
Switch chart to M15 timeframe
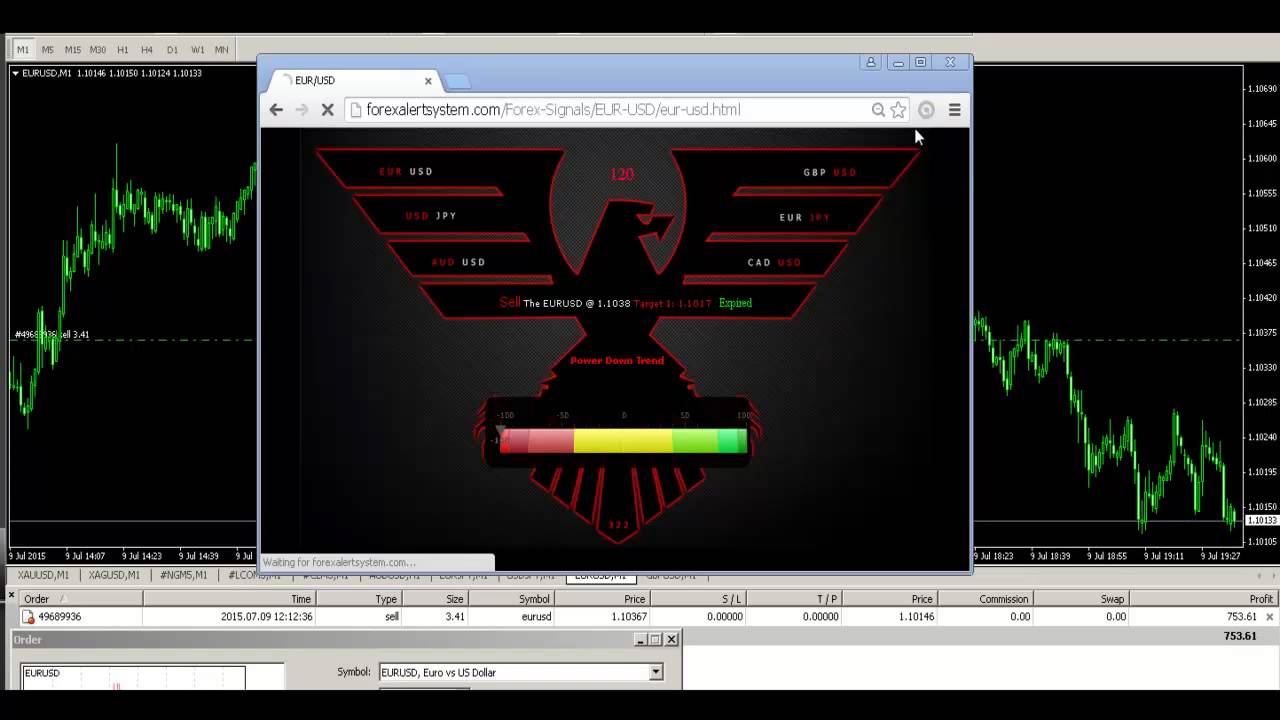[x=72, y=49]
